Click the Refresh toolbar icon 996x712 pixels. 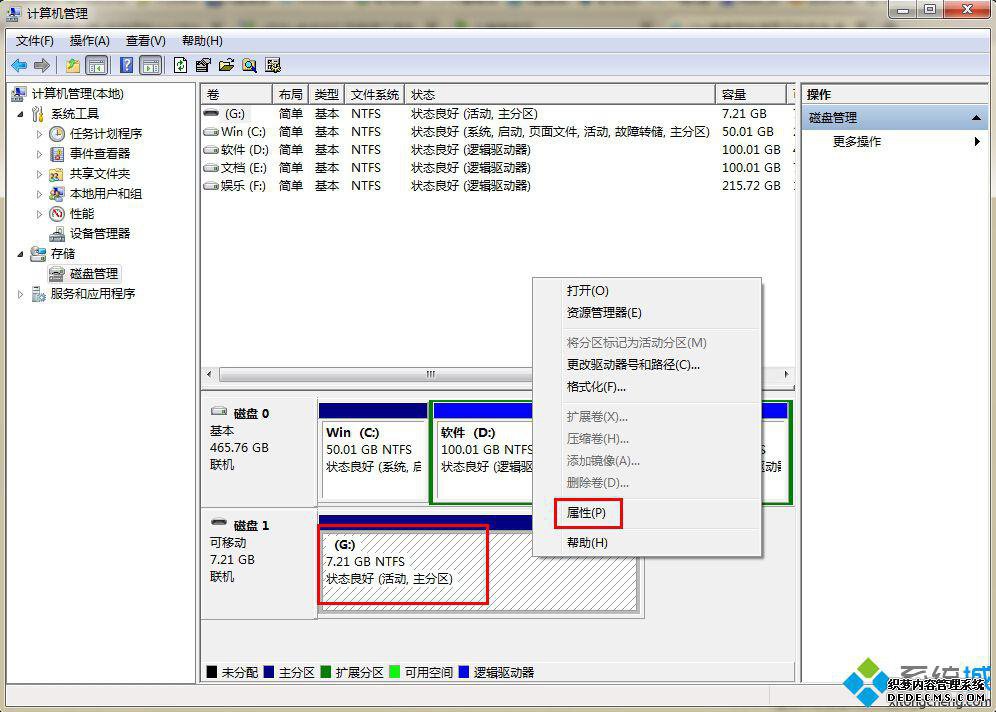180,65
